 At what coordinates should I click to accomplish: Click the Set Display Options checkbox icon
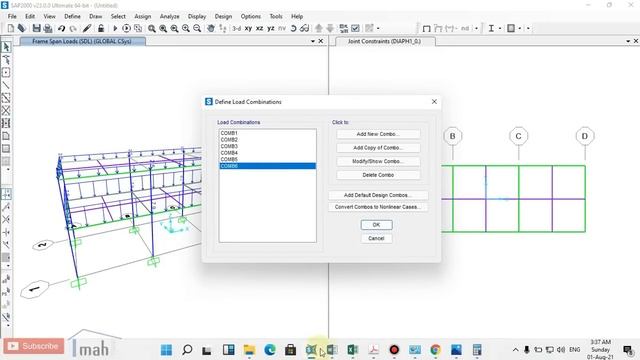click(x=356, y=28)
